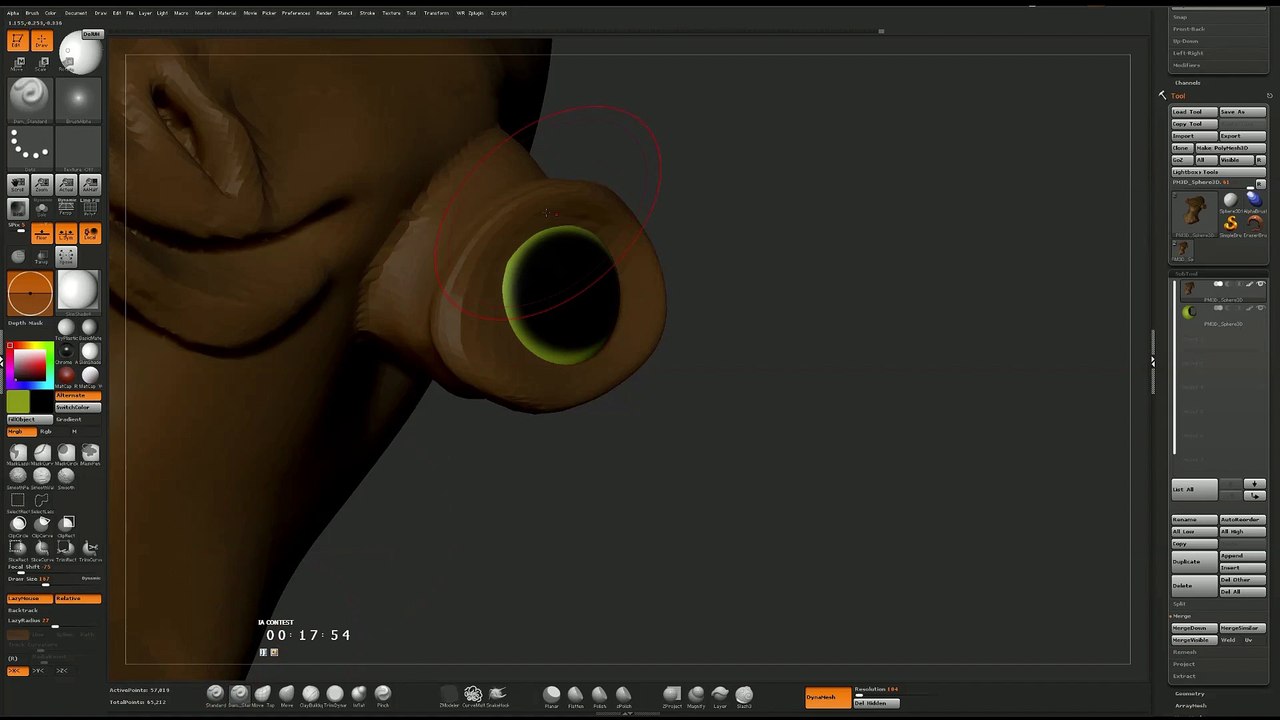Collapse the Tool palette header
This screenshot has height=720, width=1280.
click(1178, 96)
